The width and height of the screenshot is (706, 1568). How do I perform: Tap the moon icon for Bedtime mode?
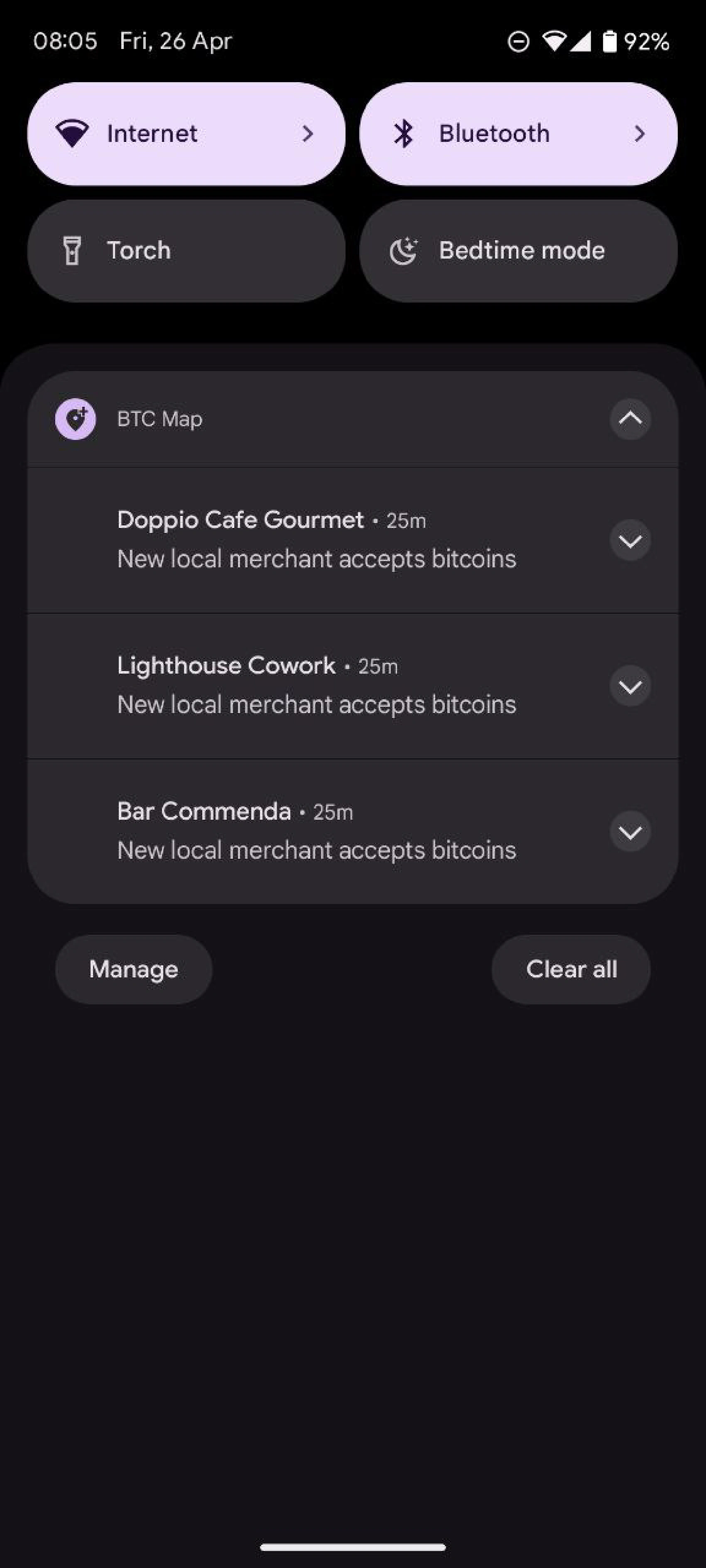(403, 251)
